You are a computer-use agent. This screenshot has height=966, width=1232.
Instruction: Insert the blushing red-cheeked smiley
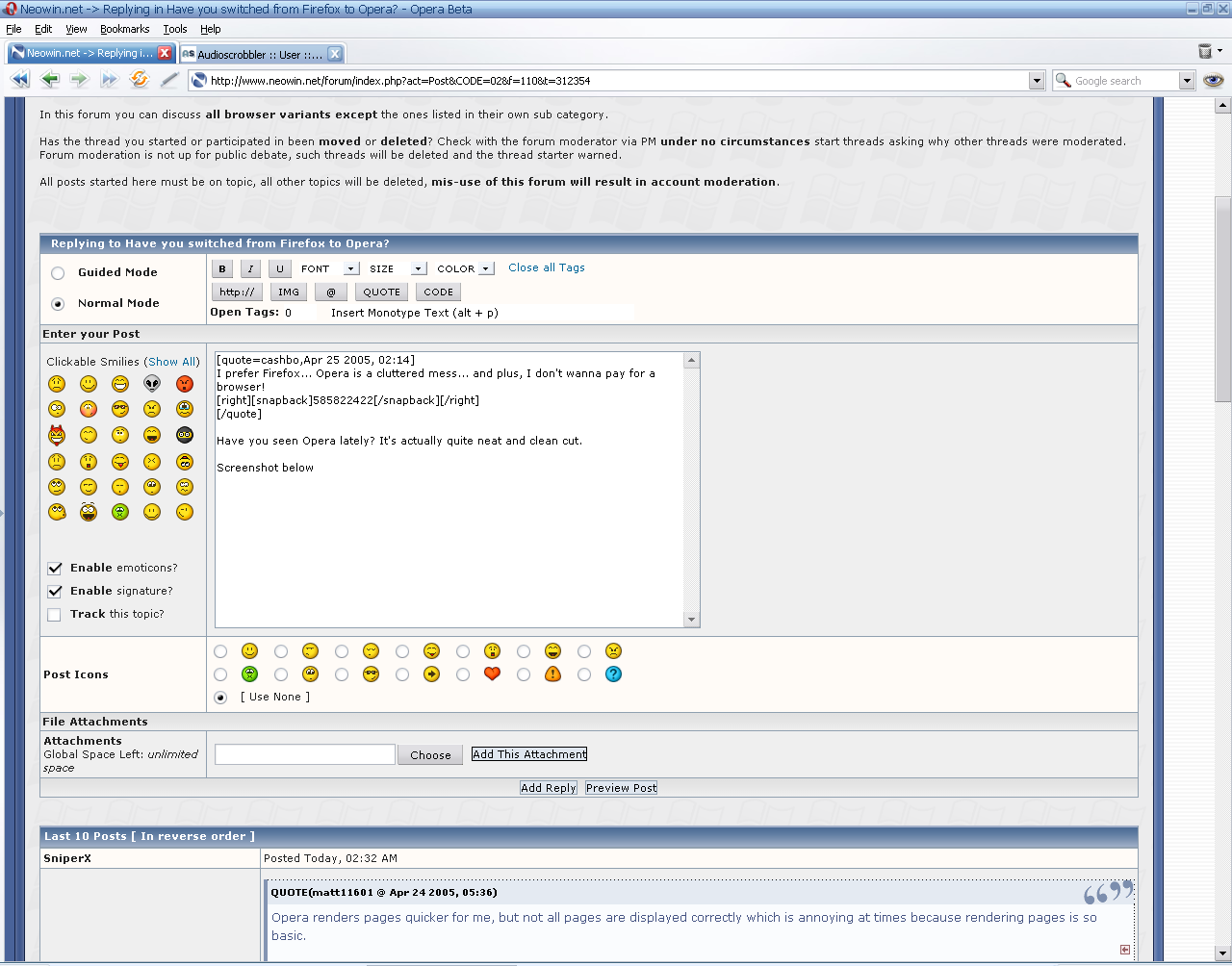[89, 410]
